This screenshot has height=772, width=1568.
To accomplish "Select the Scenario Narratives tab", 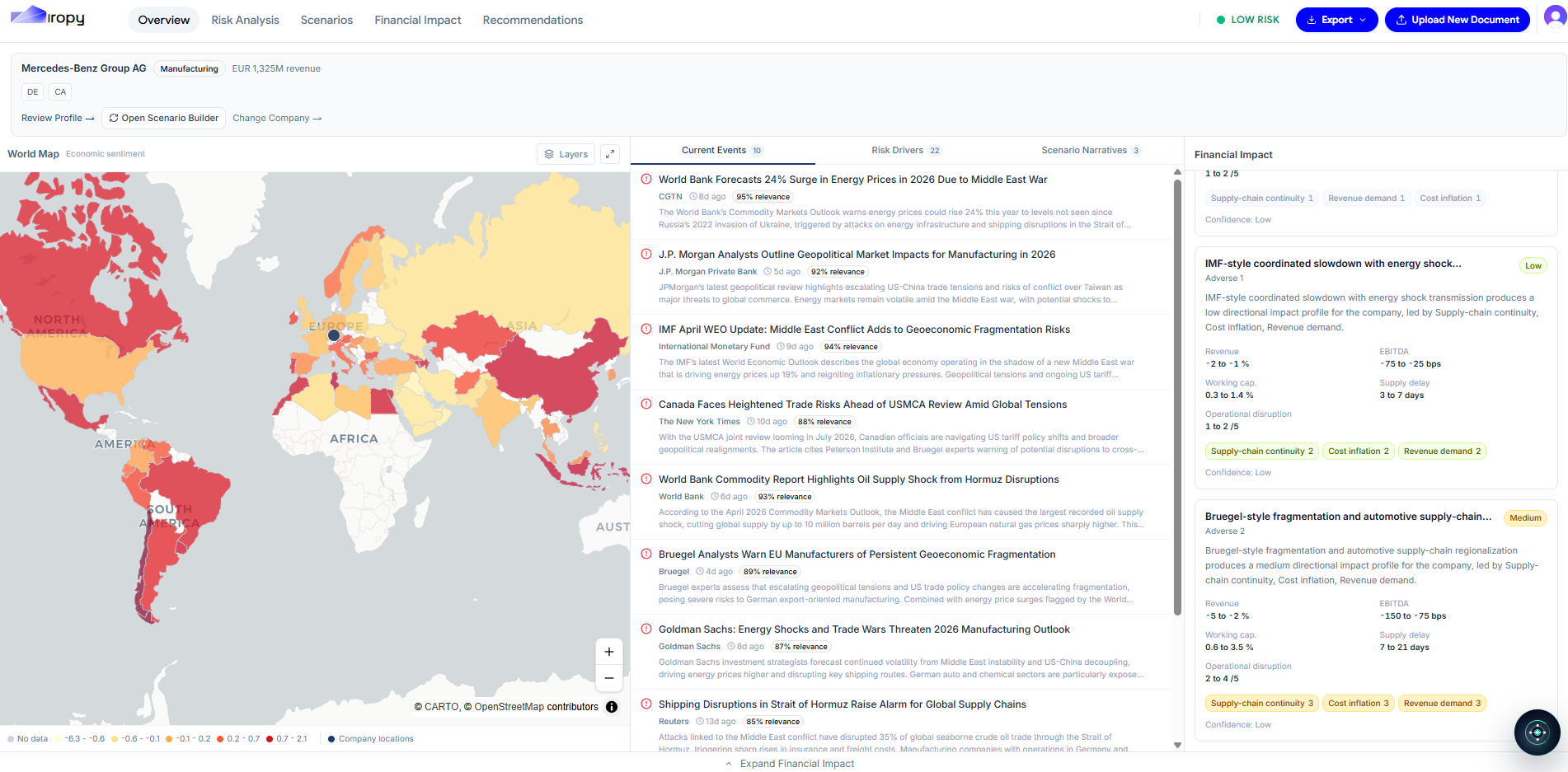I will 1091,150.
